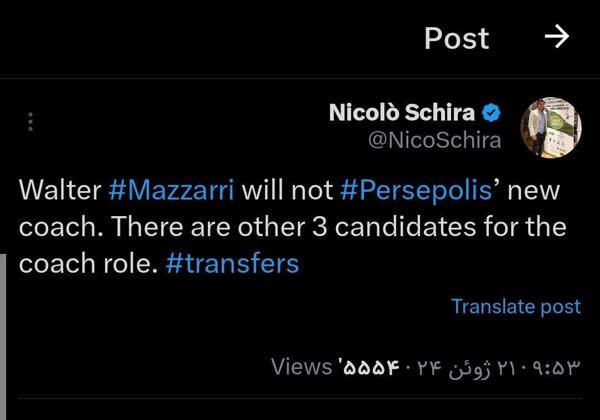Click the Post header title

(x=456, y=38)
